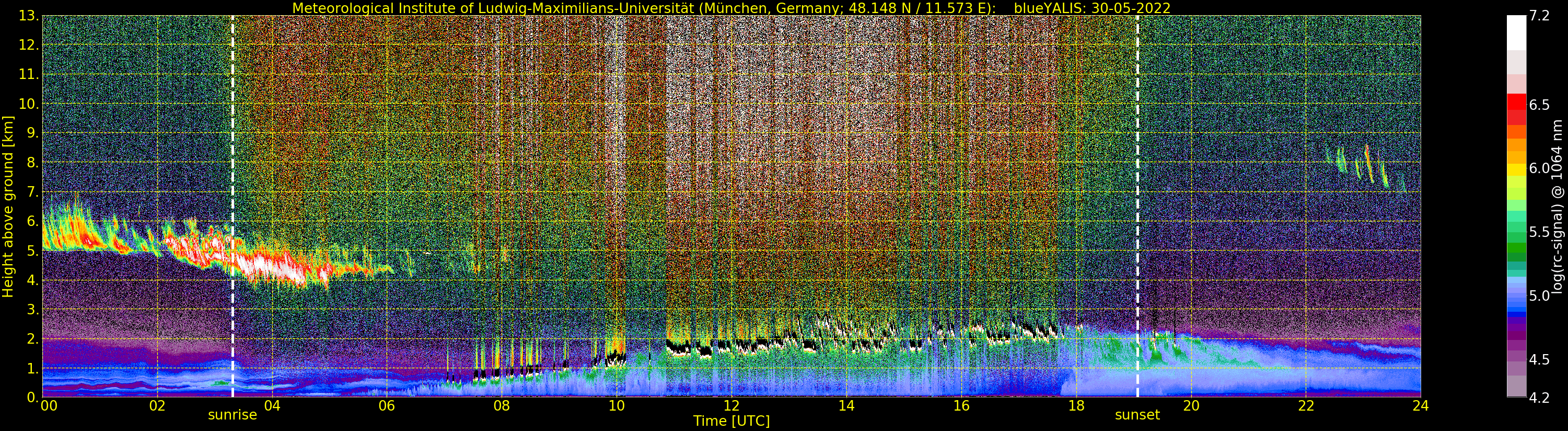Click the height axis tick label '6.'
This screenshot has height=431, width=1568.
tap(32, 221)
